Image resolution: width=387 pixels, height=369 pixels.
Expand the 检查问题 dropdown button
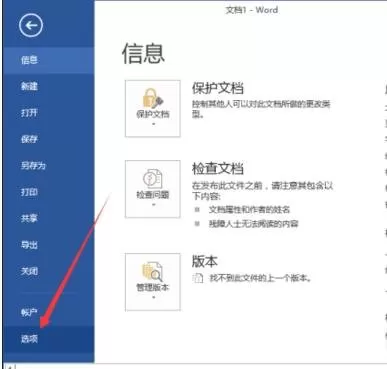(x=153, y=189)
